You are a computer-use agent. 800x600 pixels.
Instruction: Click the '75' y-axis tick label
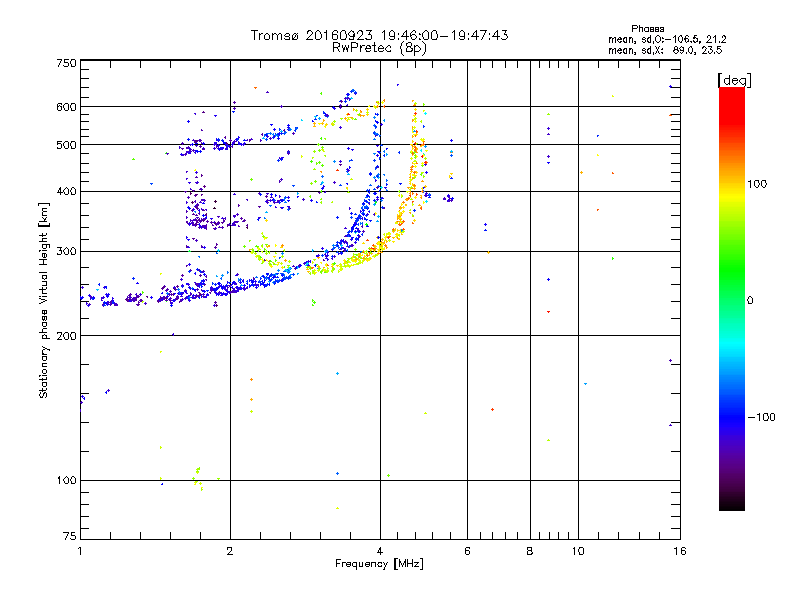coord(70,536)
